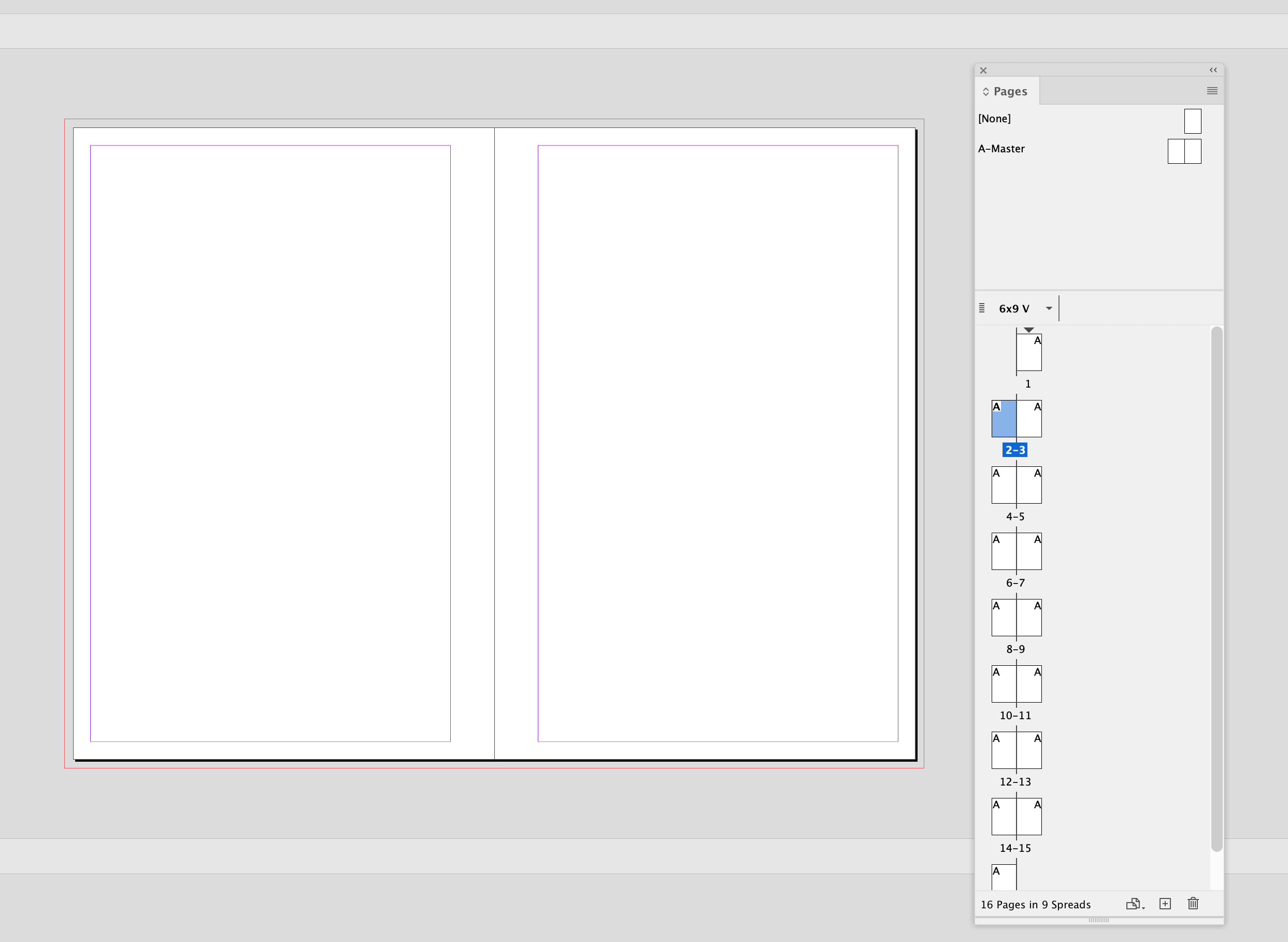Close the Pages panel
Screen dimensions: 1288x942
(983, 70)
